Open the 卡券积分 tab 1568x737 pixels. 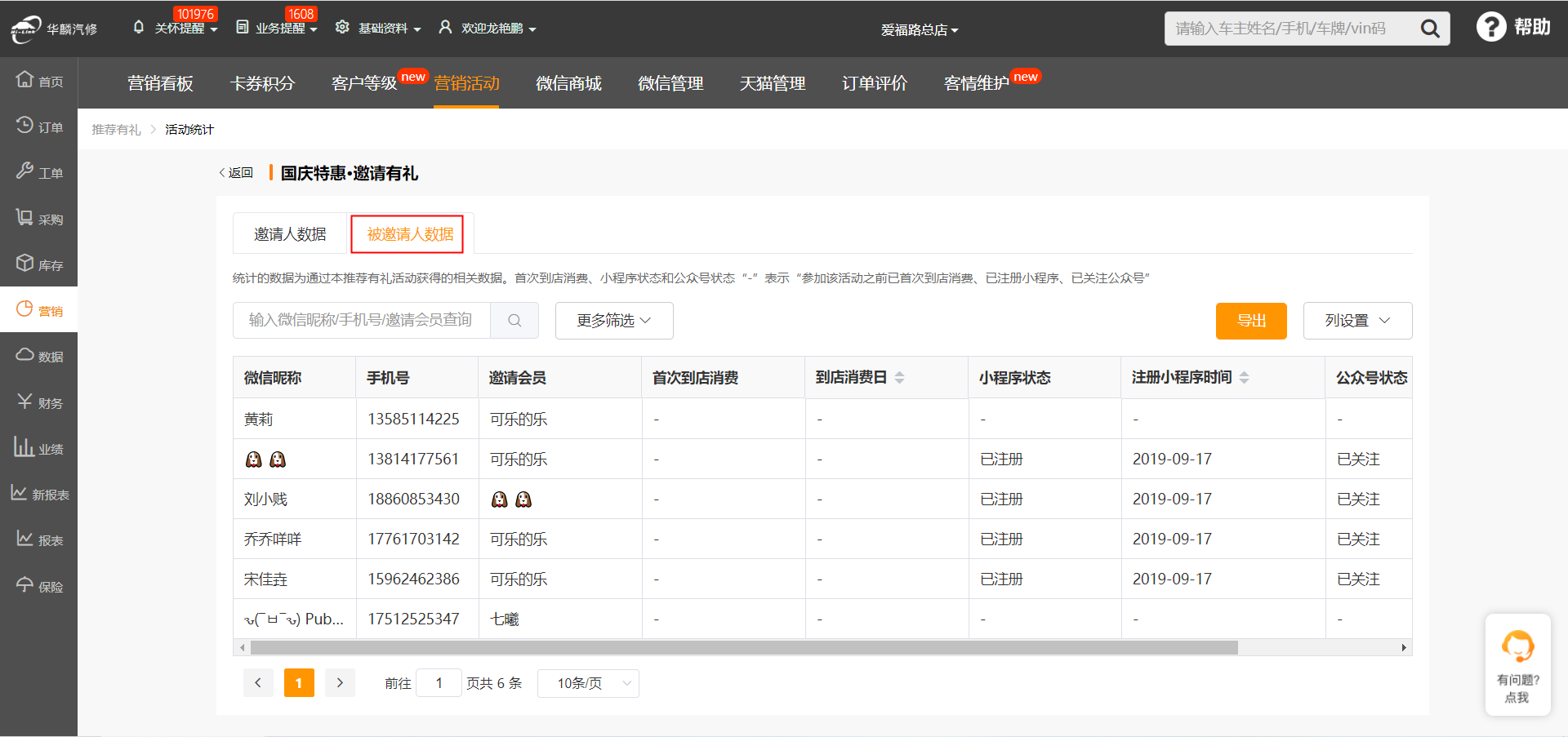click(262, 83)
